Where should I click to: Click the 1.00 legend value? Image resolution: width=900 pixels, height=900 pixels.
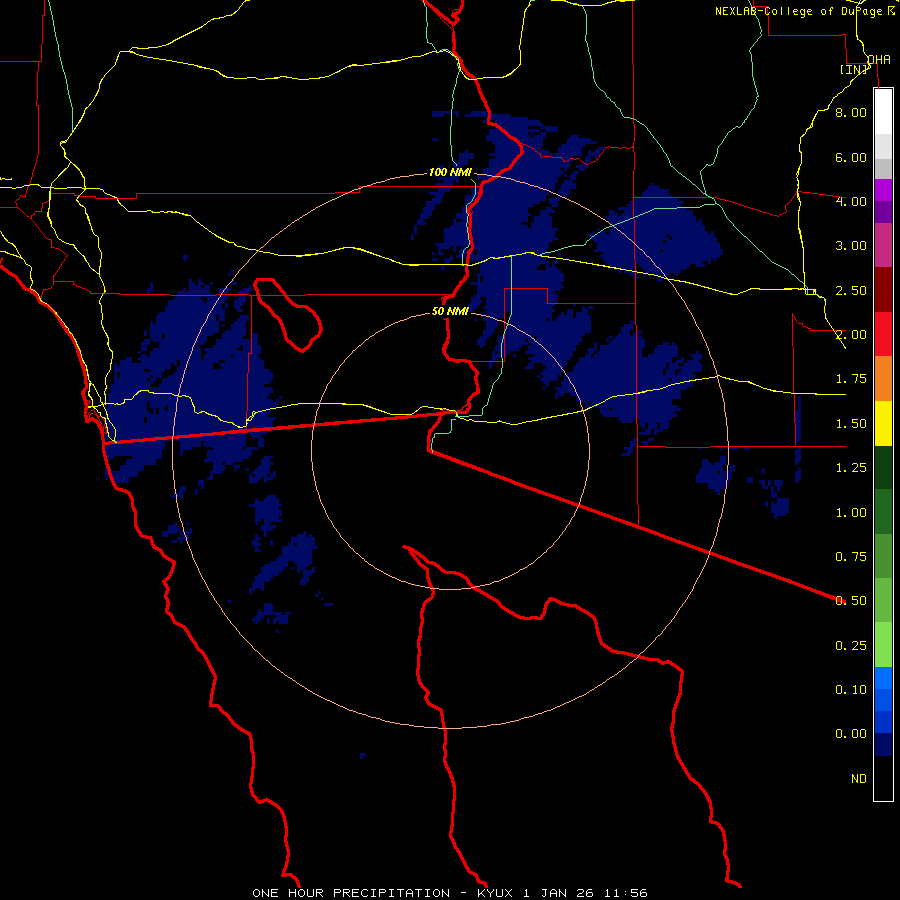(851, 513)
